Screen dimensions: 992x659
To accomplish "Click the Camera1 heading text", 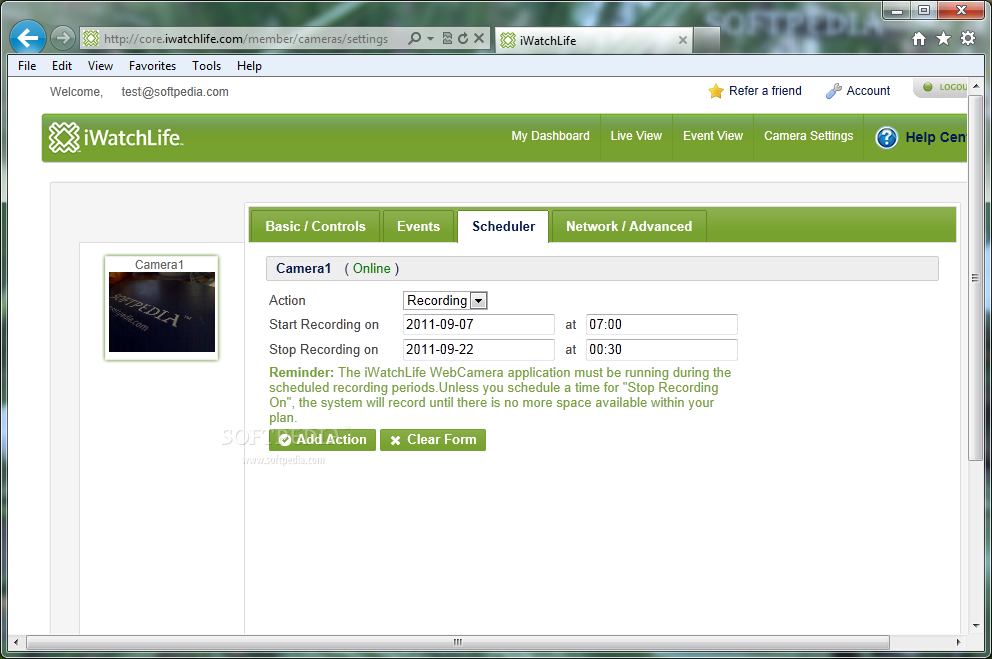I will pyautogui.click(x=304, y=268).
